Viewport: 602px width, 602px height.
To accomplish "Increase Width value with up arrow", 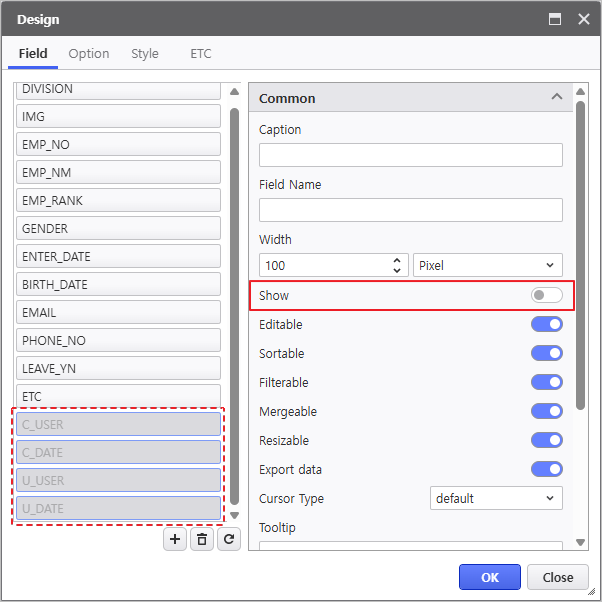I will (x=399, y=260).
